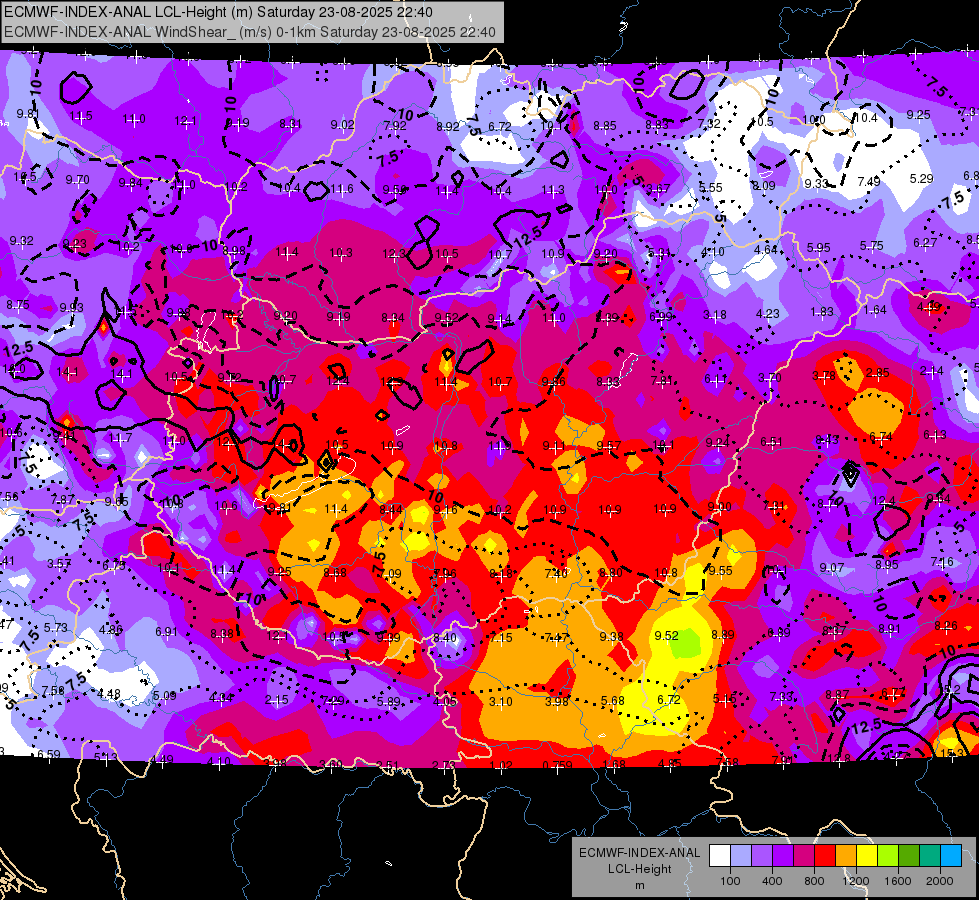Viewport: 979px width, 900px height.
Task: Click the map value 6.91
Action: (166, 632)
